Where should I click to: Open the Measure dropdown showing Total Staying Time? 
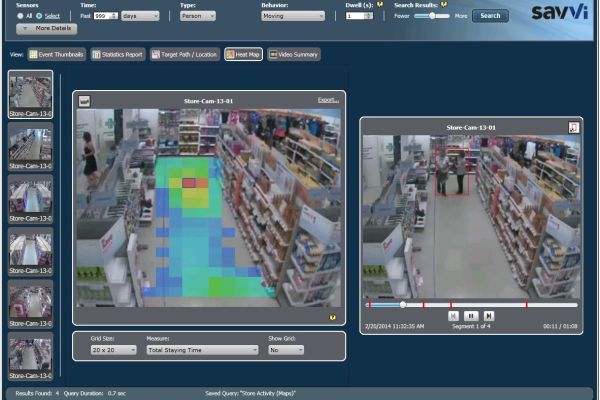(x=202, y=350)
